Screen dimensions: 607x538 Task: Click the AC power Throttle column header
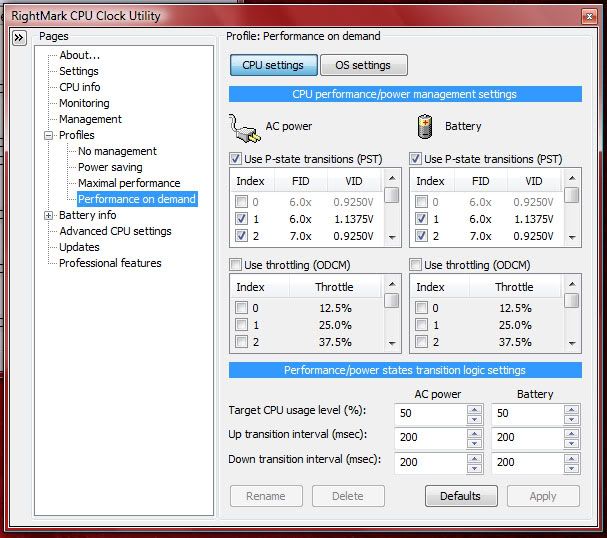coord(335,287)
